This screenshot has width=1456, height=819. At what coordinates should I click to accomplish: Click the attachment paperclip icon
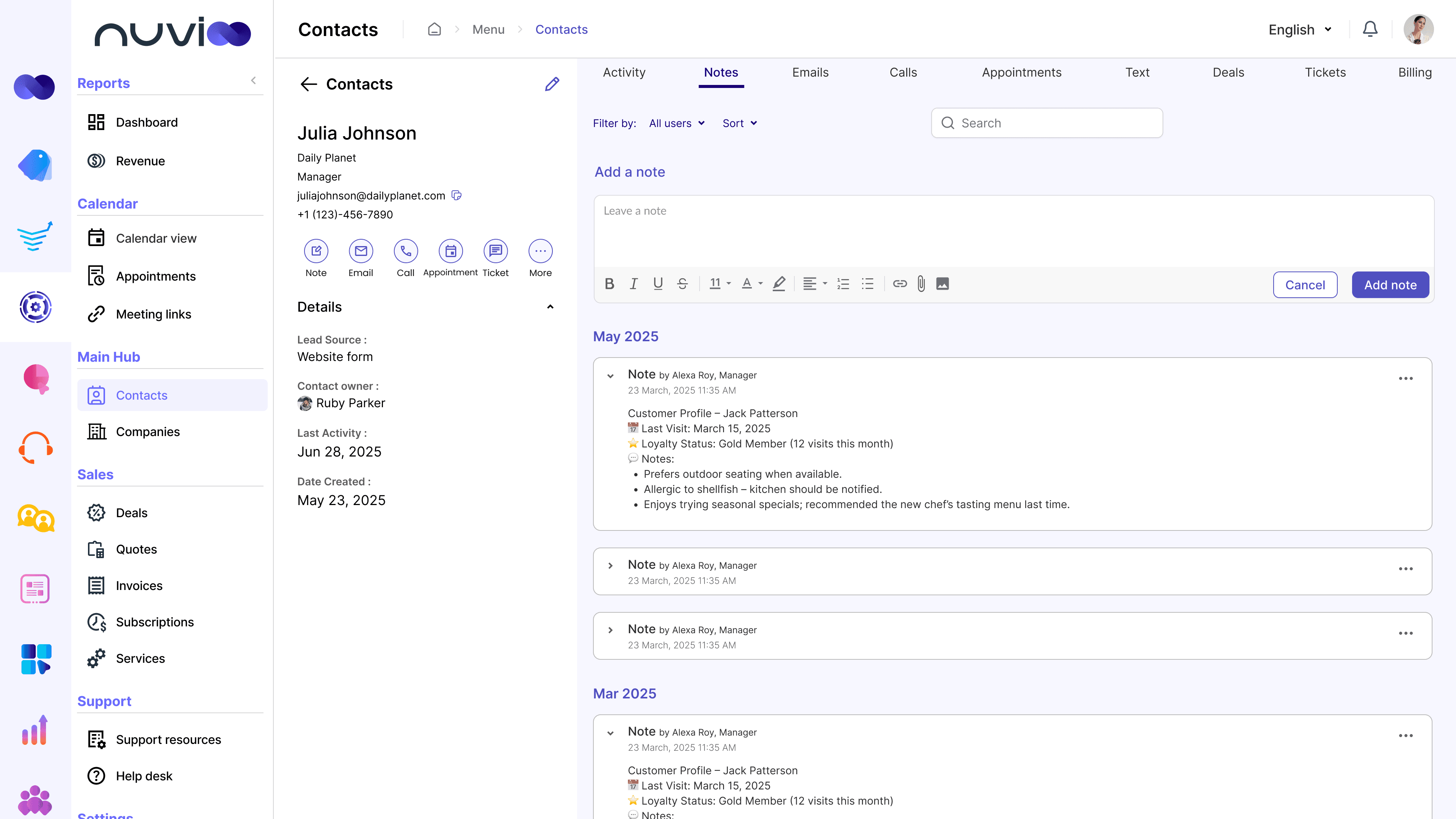[921, 284]
